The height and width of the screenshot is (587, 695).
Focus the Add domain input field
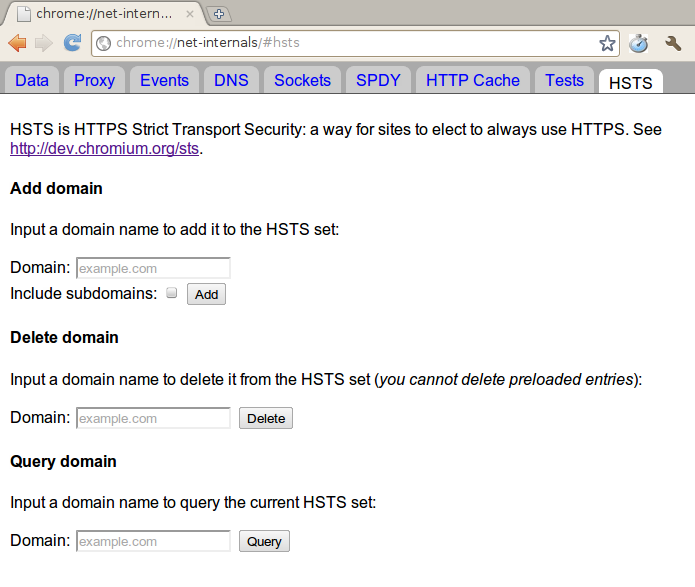pyautogui.click(x=153, y=268)
